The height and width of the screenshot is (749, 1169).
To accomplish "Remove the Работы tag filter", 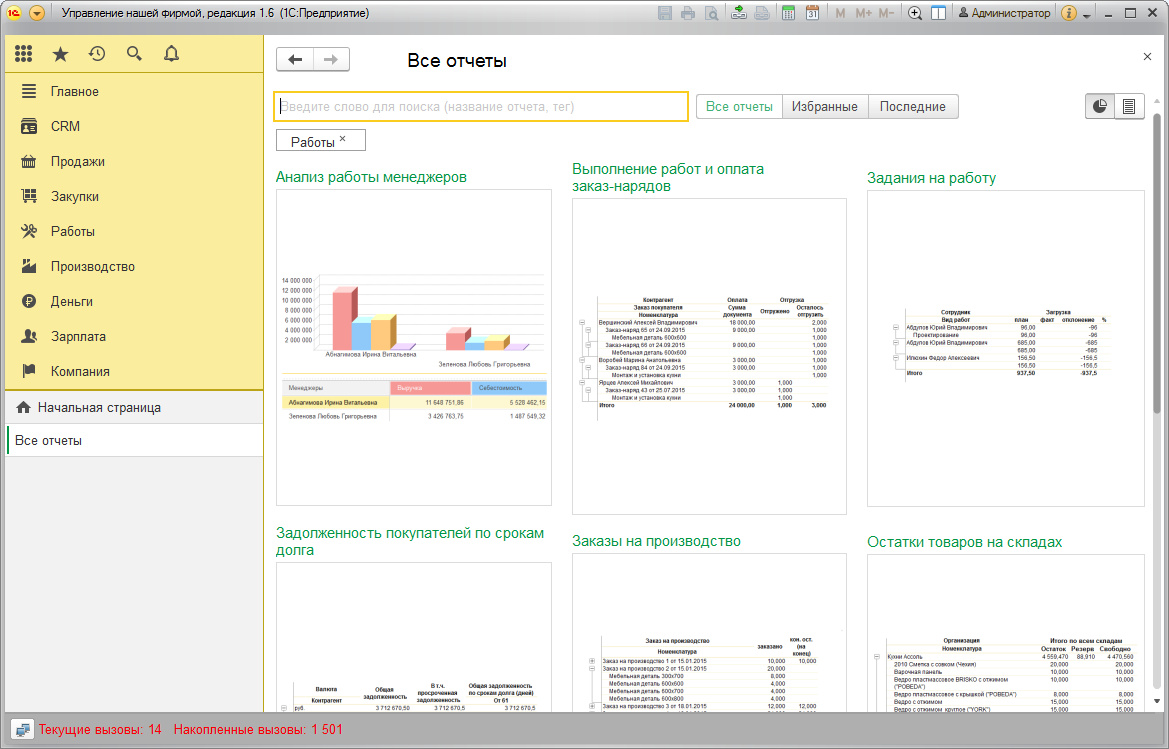I will click(x=343, y=139).
